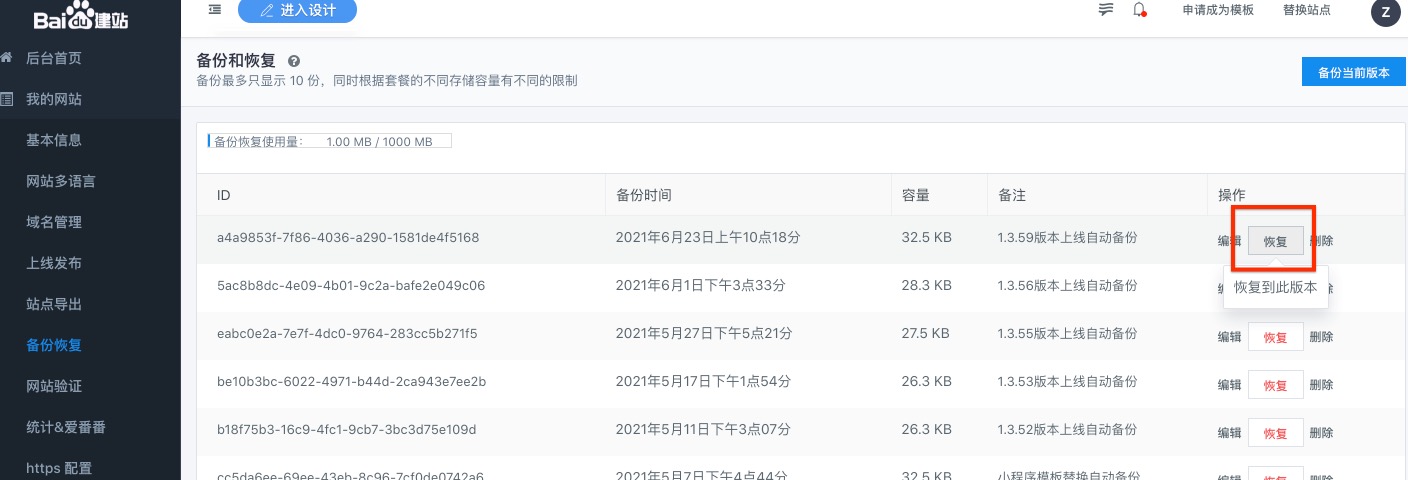
Task: Collapse the sidebar with the menu-fold icon
Action: (x=215, y=10)
